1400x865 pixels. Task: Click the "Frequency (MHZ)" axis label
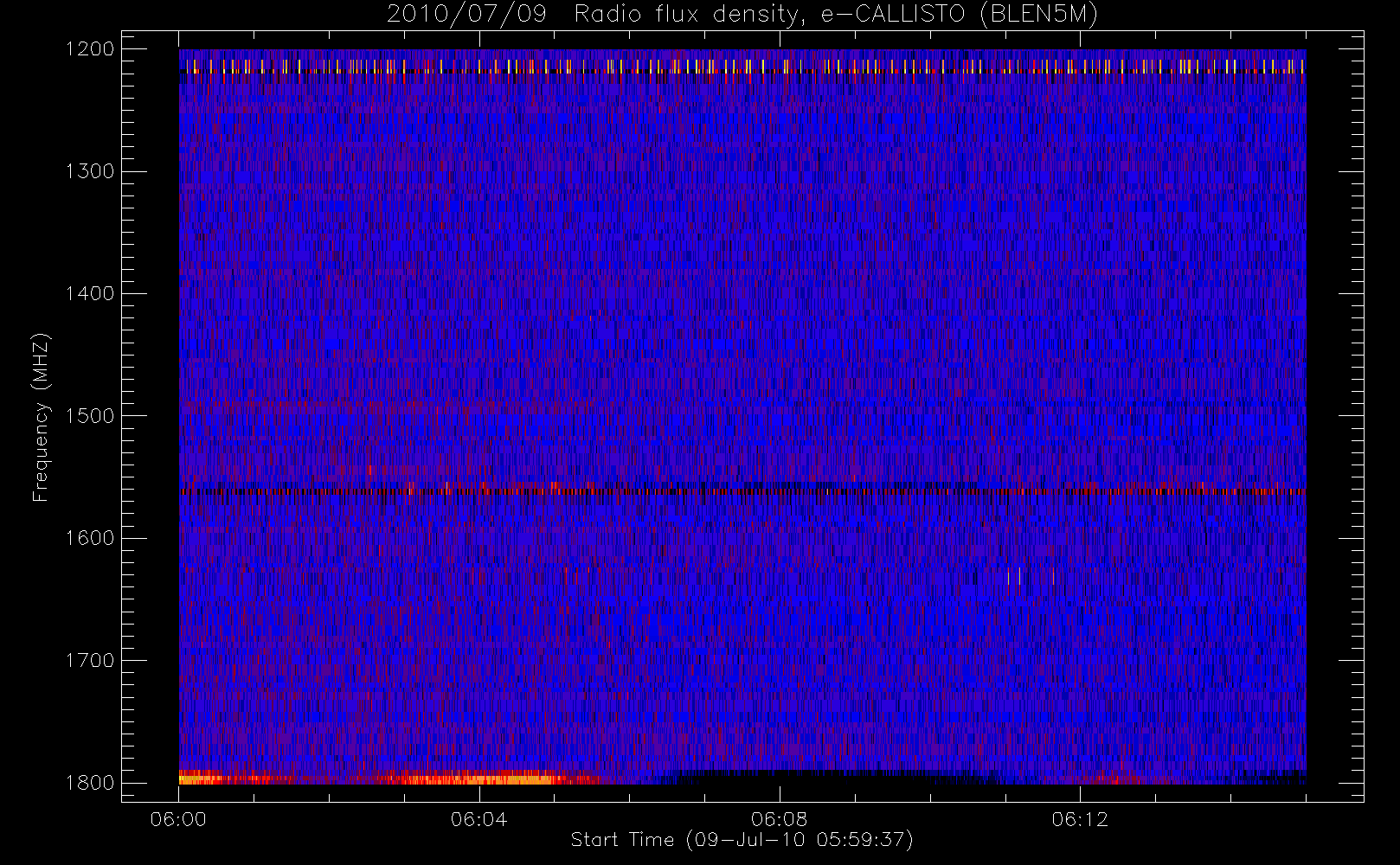point(41,417)
